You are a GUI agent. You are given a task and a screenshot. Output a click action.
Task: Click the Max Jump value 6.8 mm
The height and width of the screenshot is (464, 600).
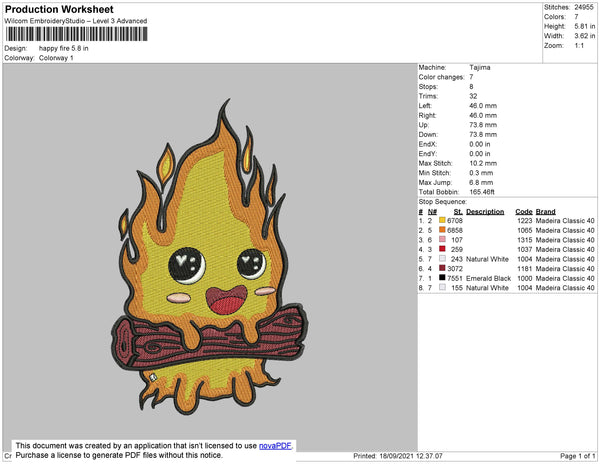click(x=481, y=182)
